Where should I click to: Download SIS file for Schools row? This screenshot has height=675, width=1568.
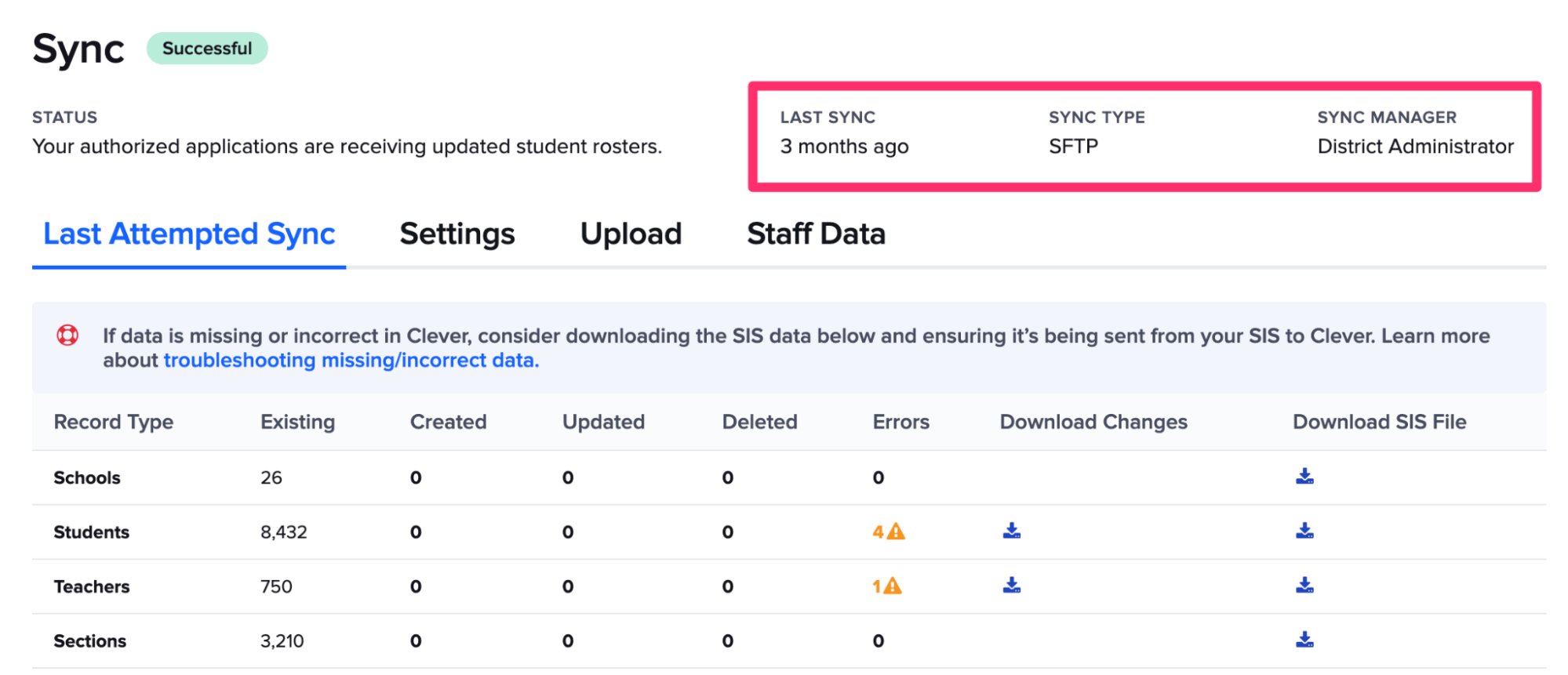[1304, 477]
